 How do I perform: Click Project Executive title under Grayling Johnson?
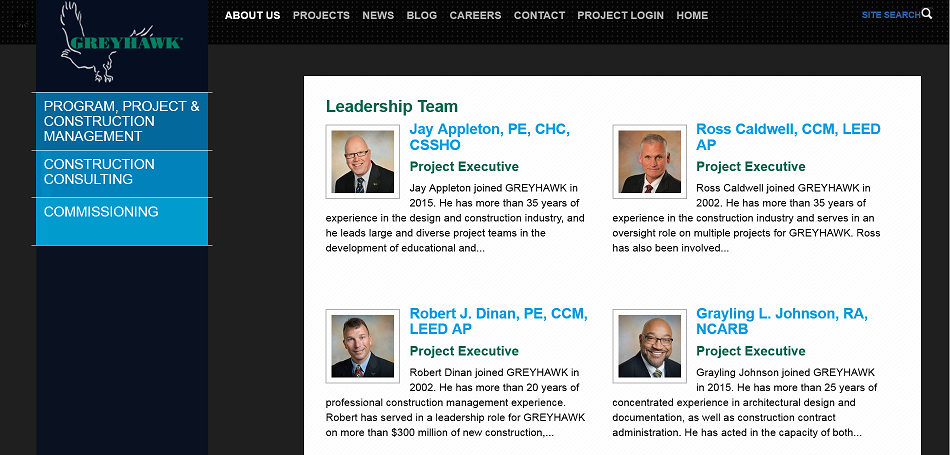click(x=751, y=351)
